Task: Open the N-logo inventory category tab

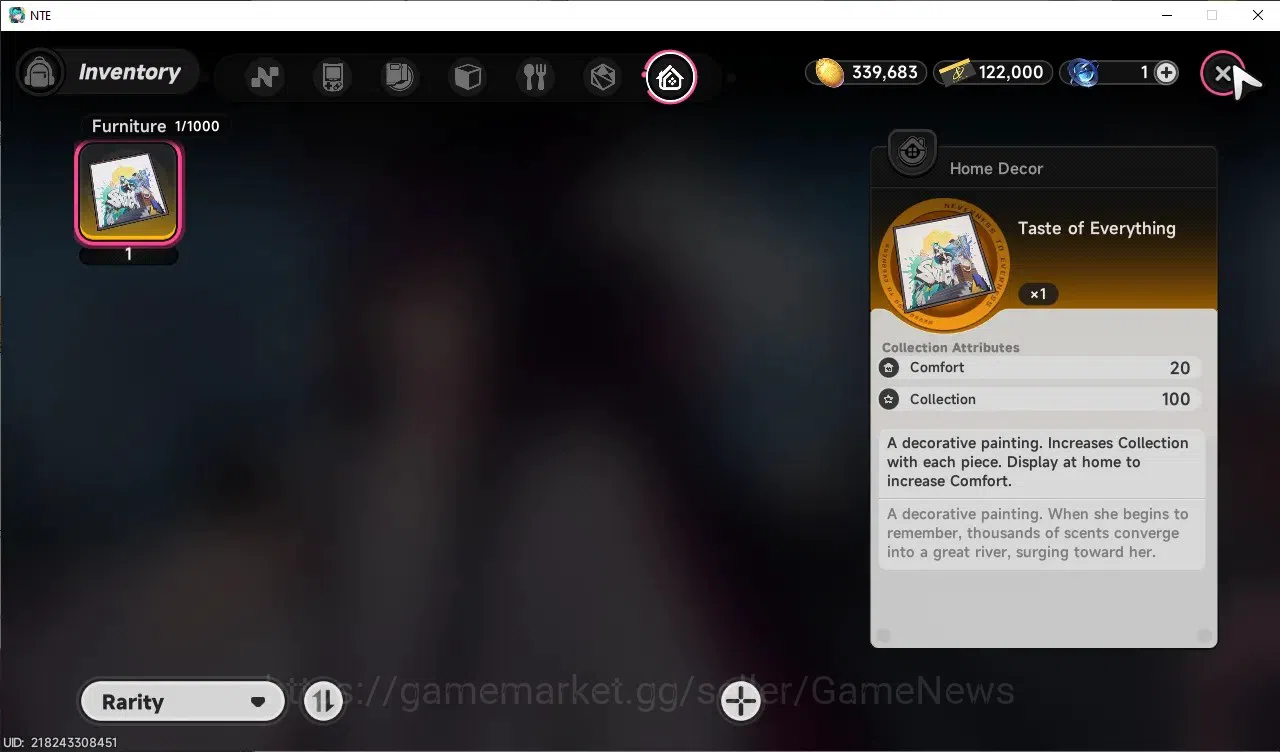Action: pos(265,77)
